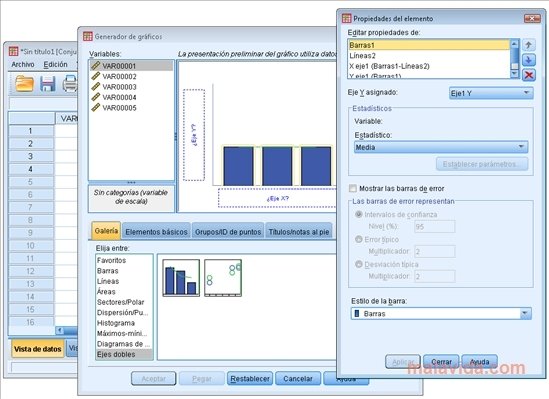Select Desviación típica radio option
The width and height of the screenshot is (549, 399).
(359, 264)
